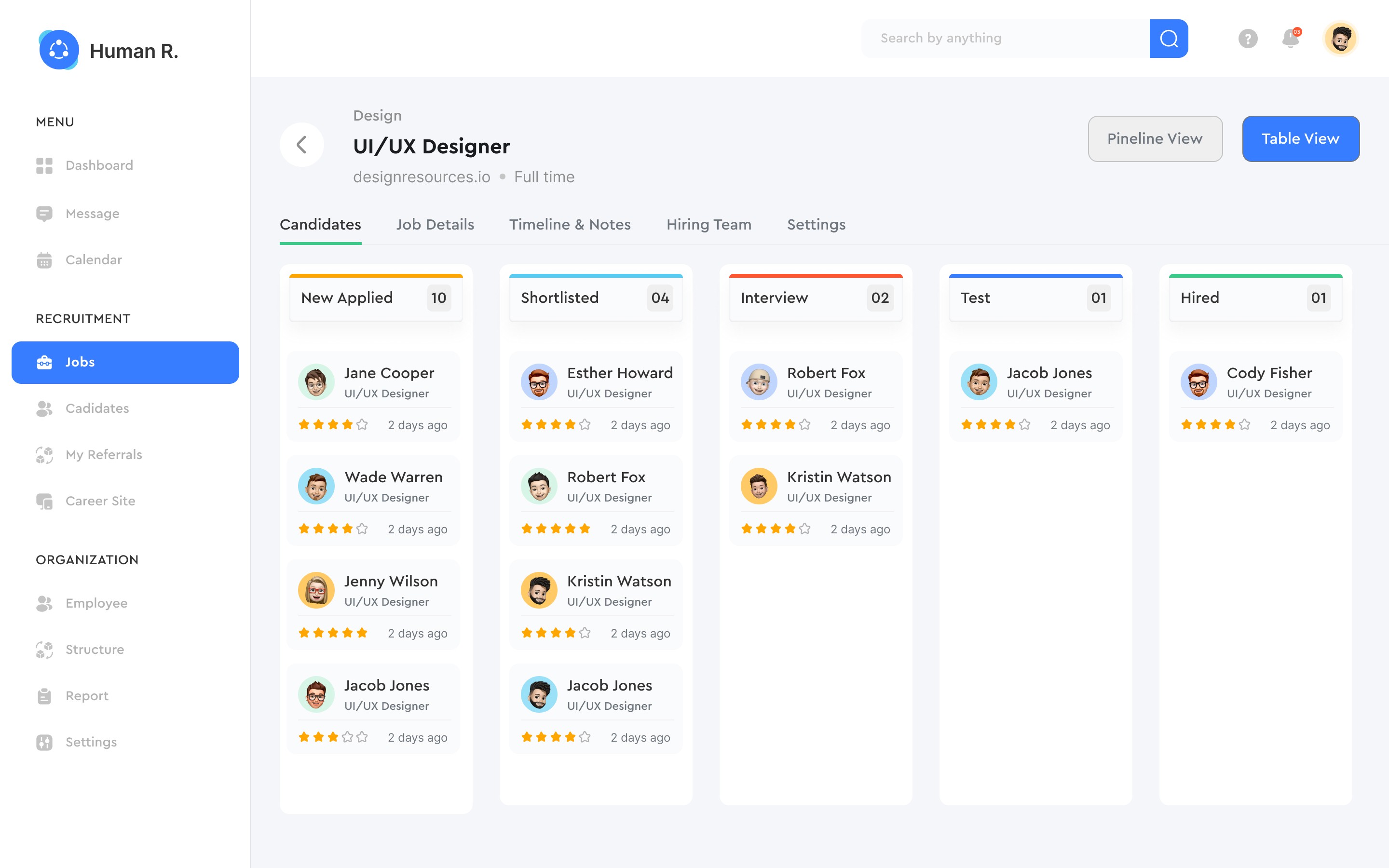
Task: Open the Timeline & Notes tab
Action: point(570,224)
